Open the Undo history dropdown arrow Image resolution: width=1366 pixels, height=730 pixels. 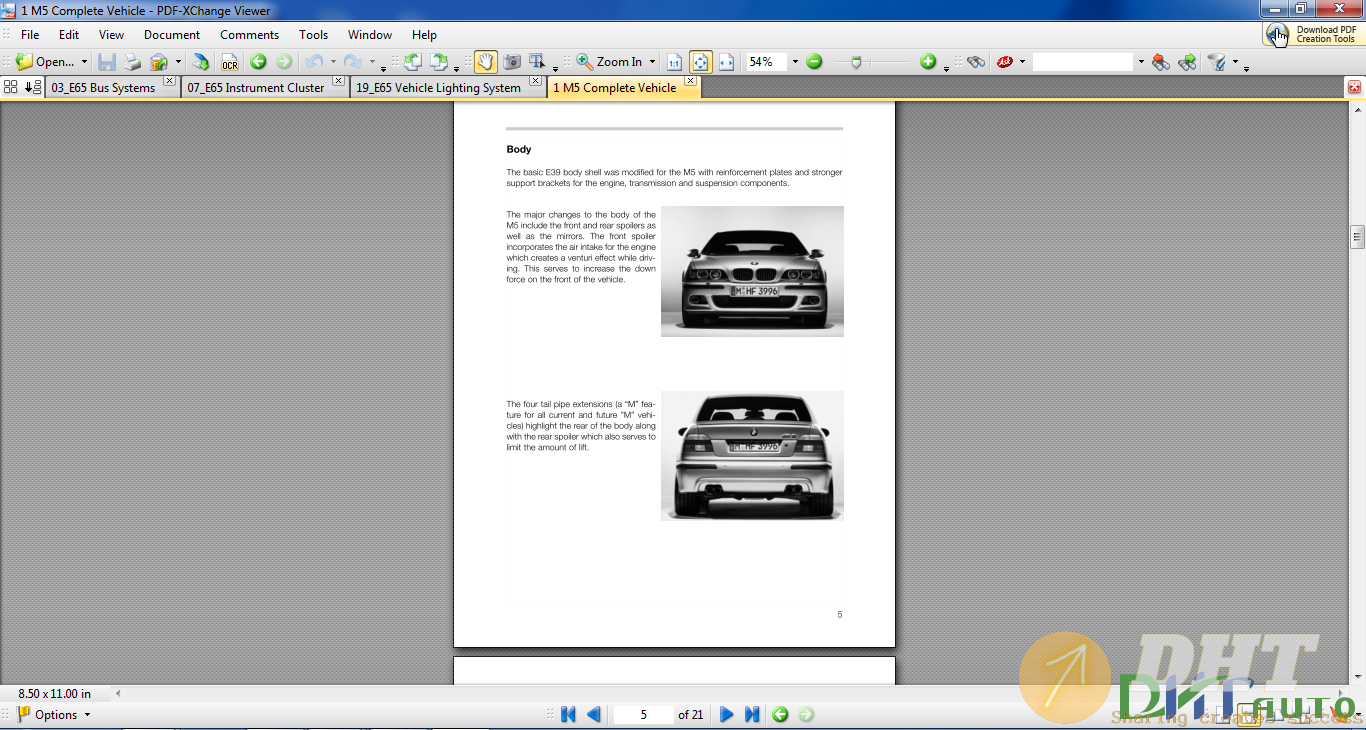tap(333, 62)
